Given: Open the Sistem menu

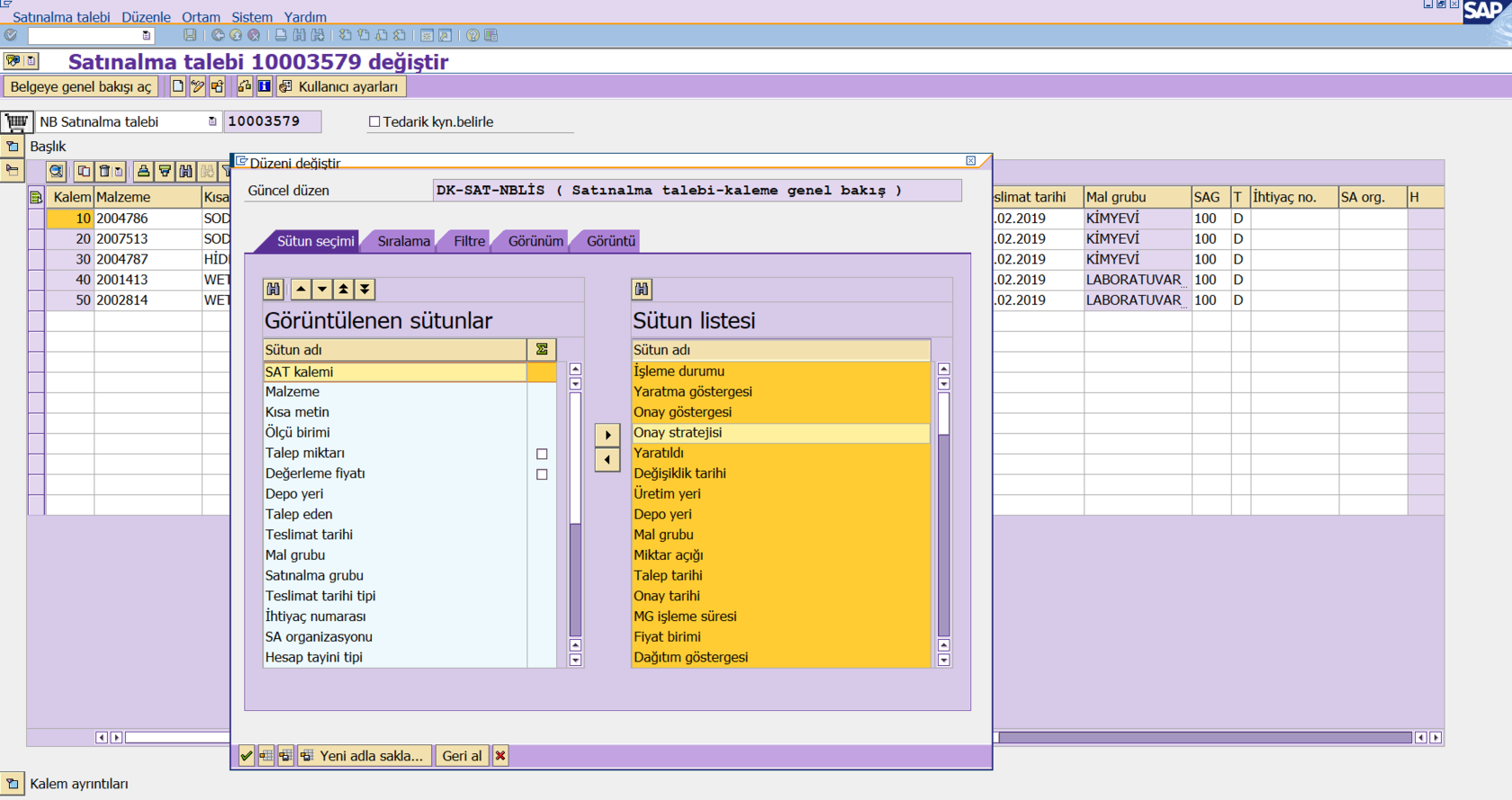Looking at the screenshot, I should pyautogui.click(x=252, y=17).
